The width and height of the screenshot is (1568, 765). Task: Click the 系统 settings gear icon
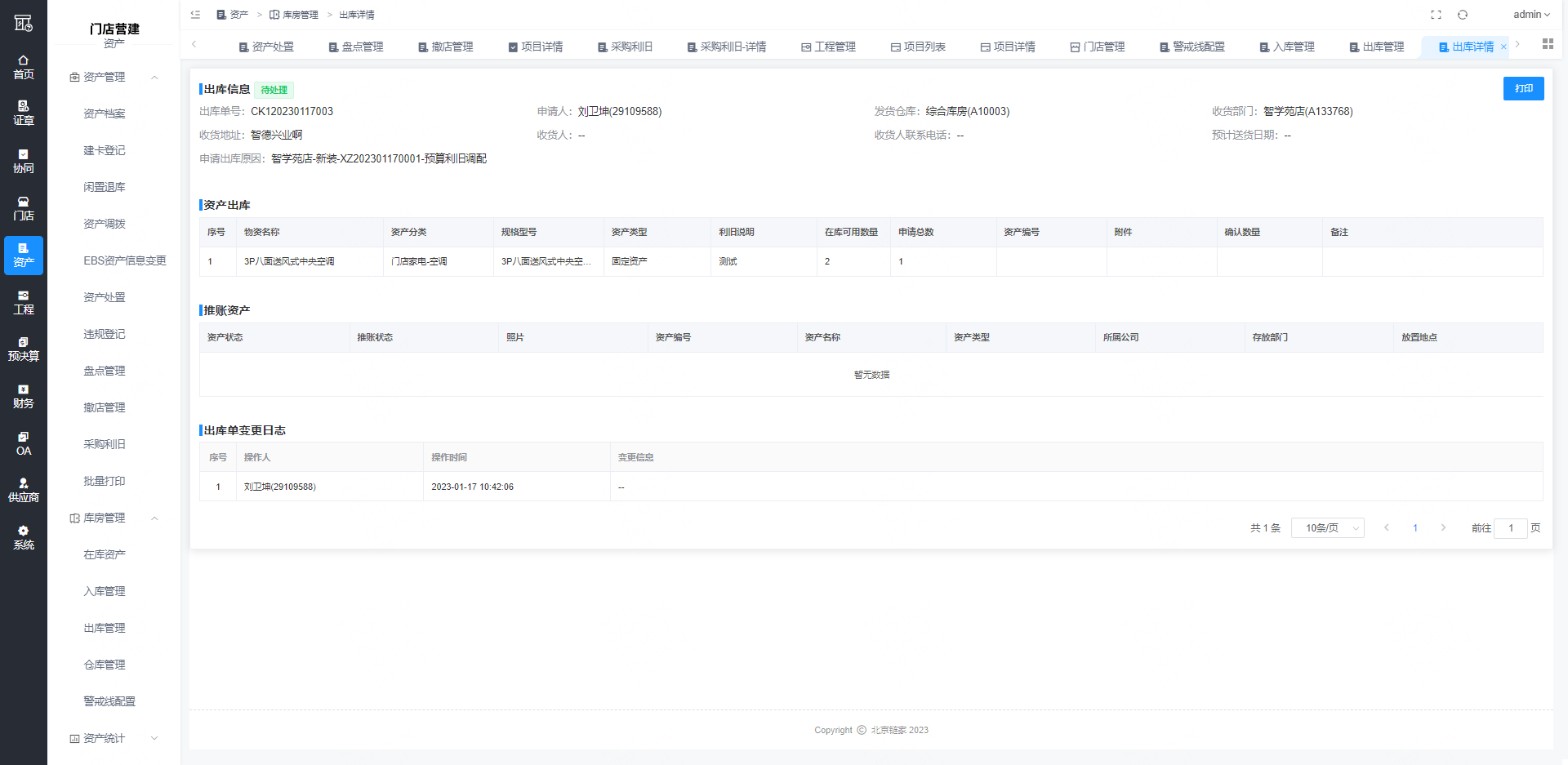click(23, 531)
